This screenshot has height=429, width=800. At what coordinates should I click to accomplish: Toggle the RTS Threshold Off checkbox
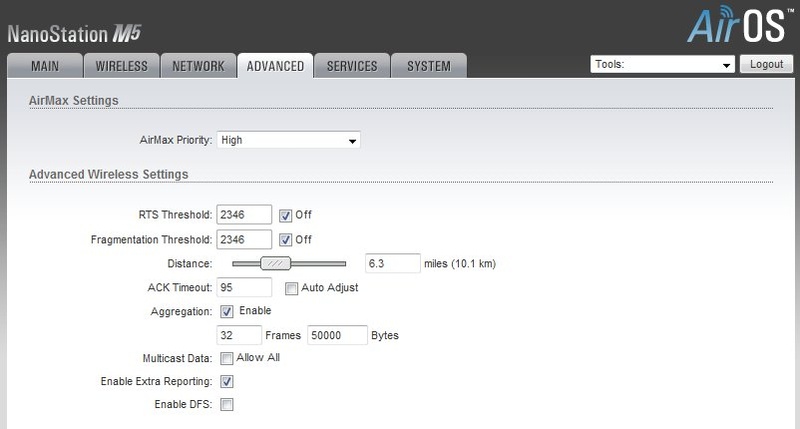pyautogui.click(x=285, y=215)
